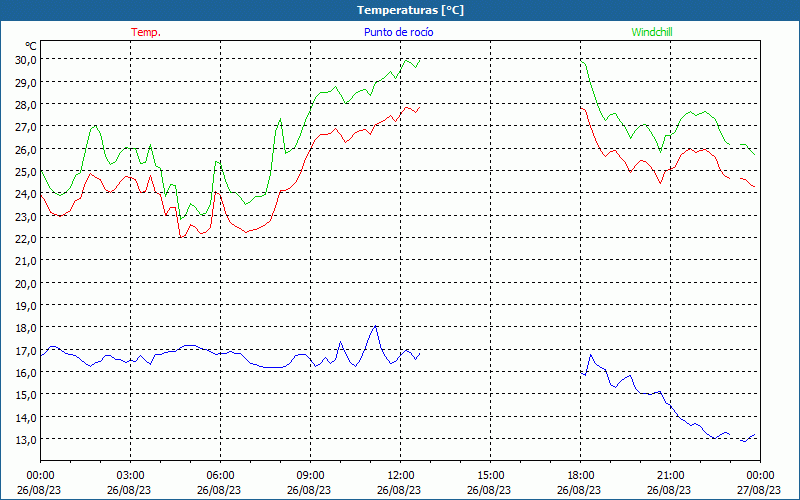Click the 22,0 y-axis value
800x500 pixels.
tap(26, 238)
